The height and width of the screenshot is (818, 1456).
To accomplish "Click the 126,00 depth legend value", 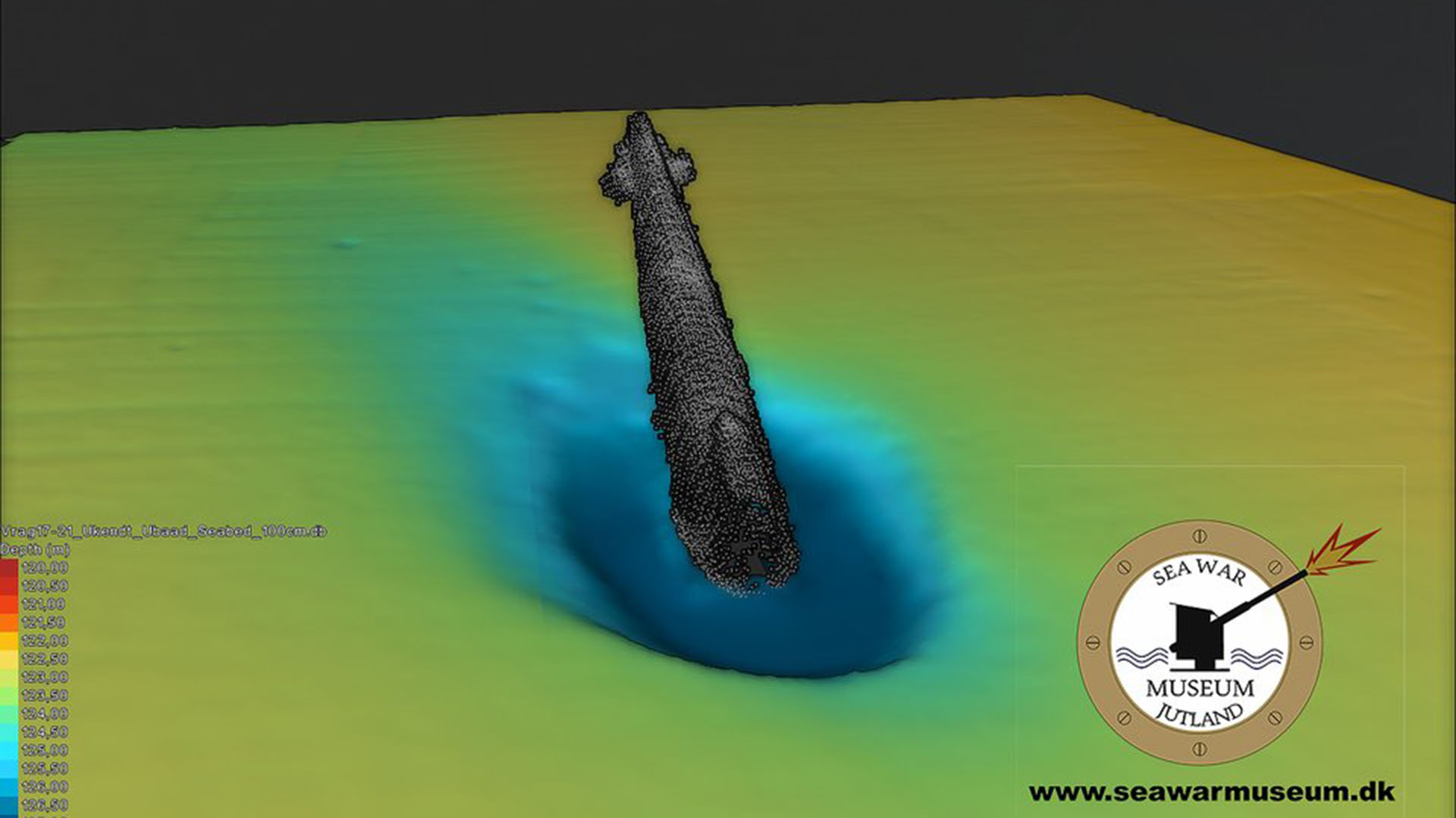I will click(44, 786).
